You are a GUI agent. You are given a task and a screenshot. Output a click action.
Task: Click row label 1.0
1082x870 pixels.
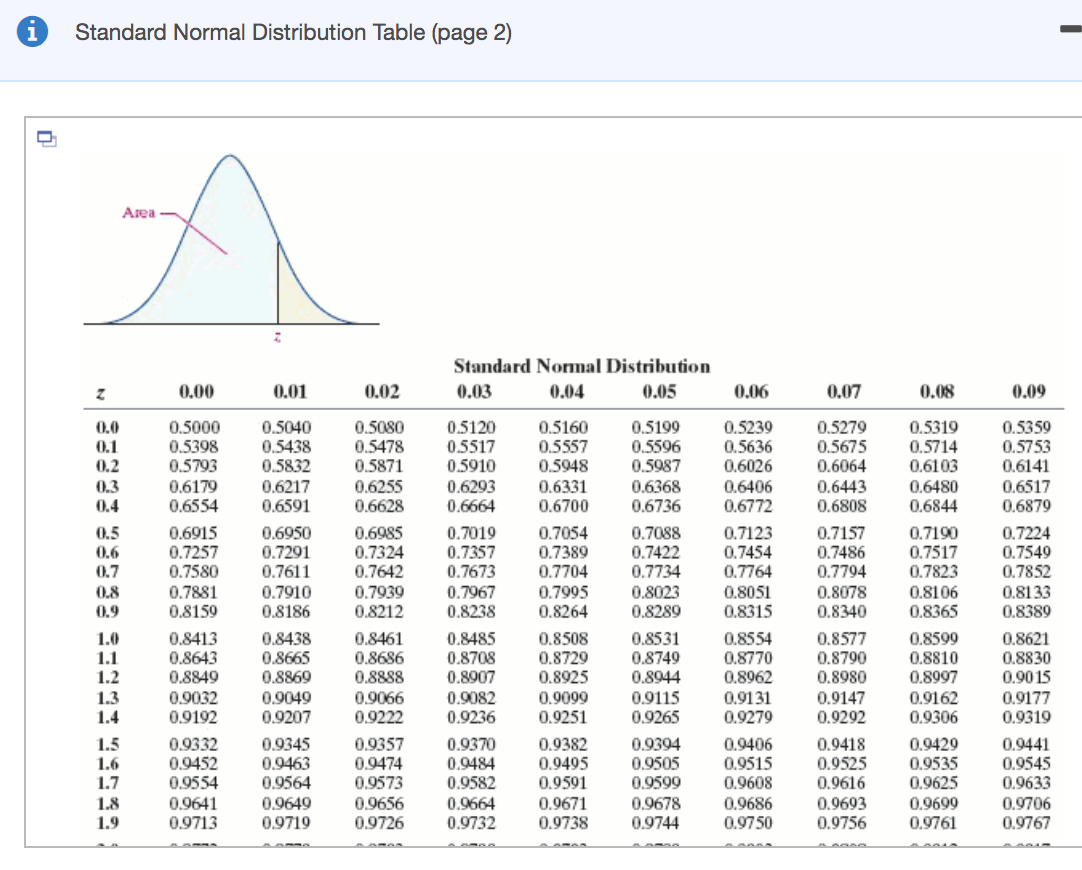point(107,639)
